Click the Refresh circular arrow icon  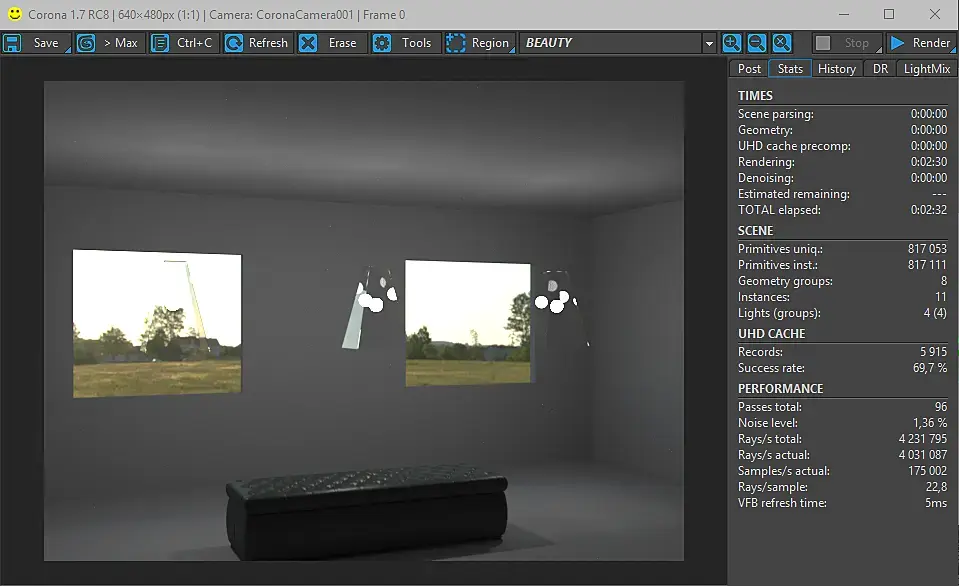pyautogui.click(x=234, y=43)
